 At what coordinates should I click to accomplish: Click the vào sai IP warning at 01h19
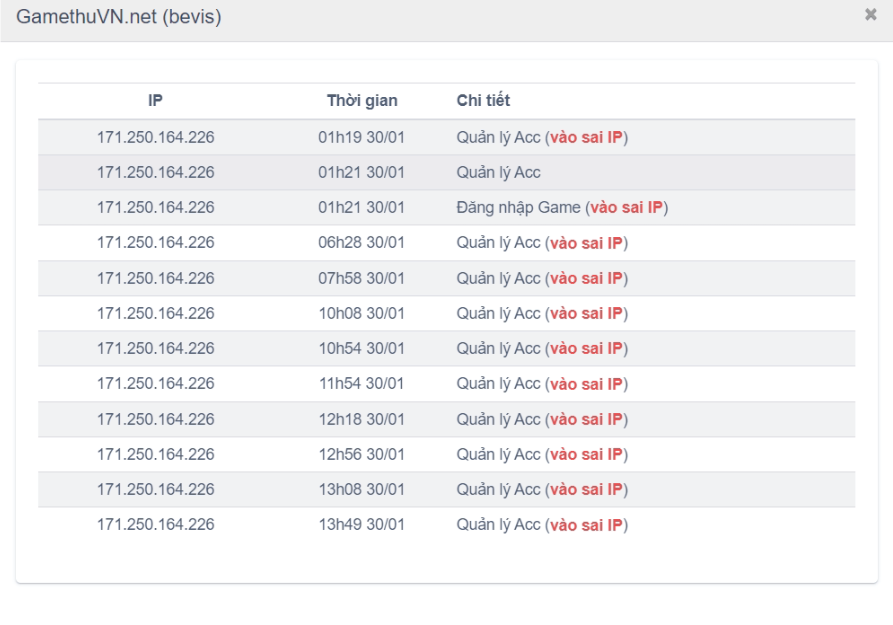coord(586,137)
